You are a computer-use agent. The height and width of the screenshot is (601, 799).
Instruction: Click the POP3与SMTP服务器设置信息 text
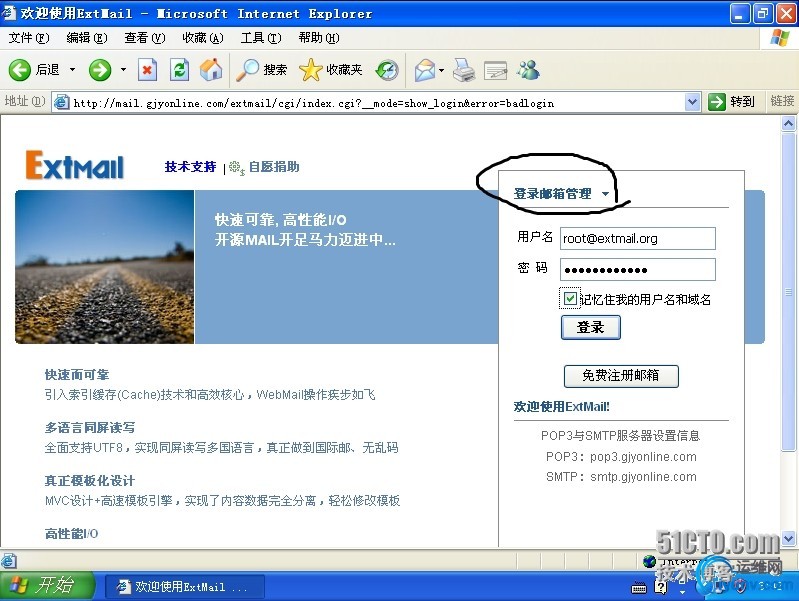[621, 435]
